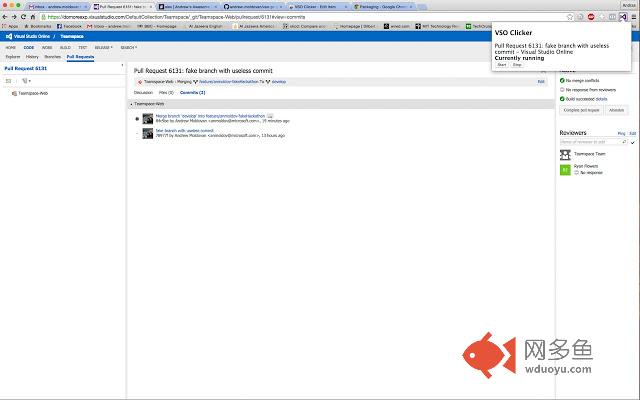Click the browser address bar

302,17
